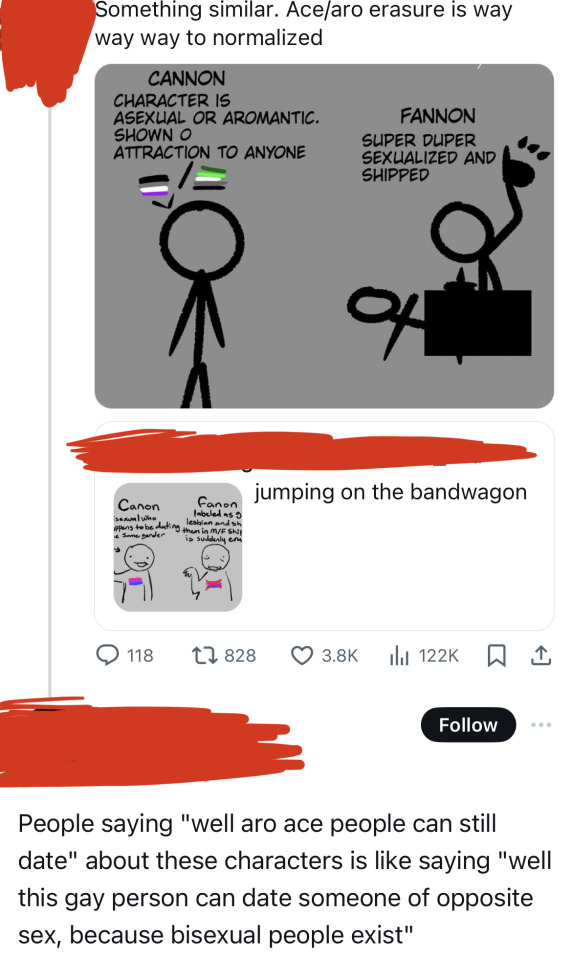572x960 pixels.
Task: Open the three-dot more options menu
Action: click(541, 725)
